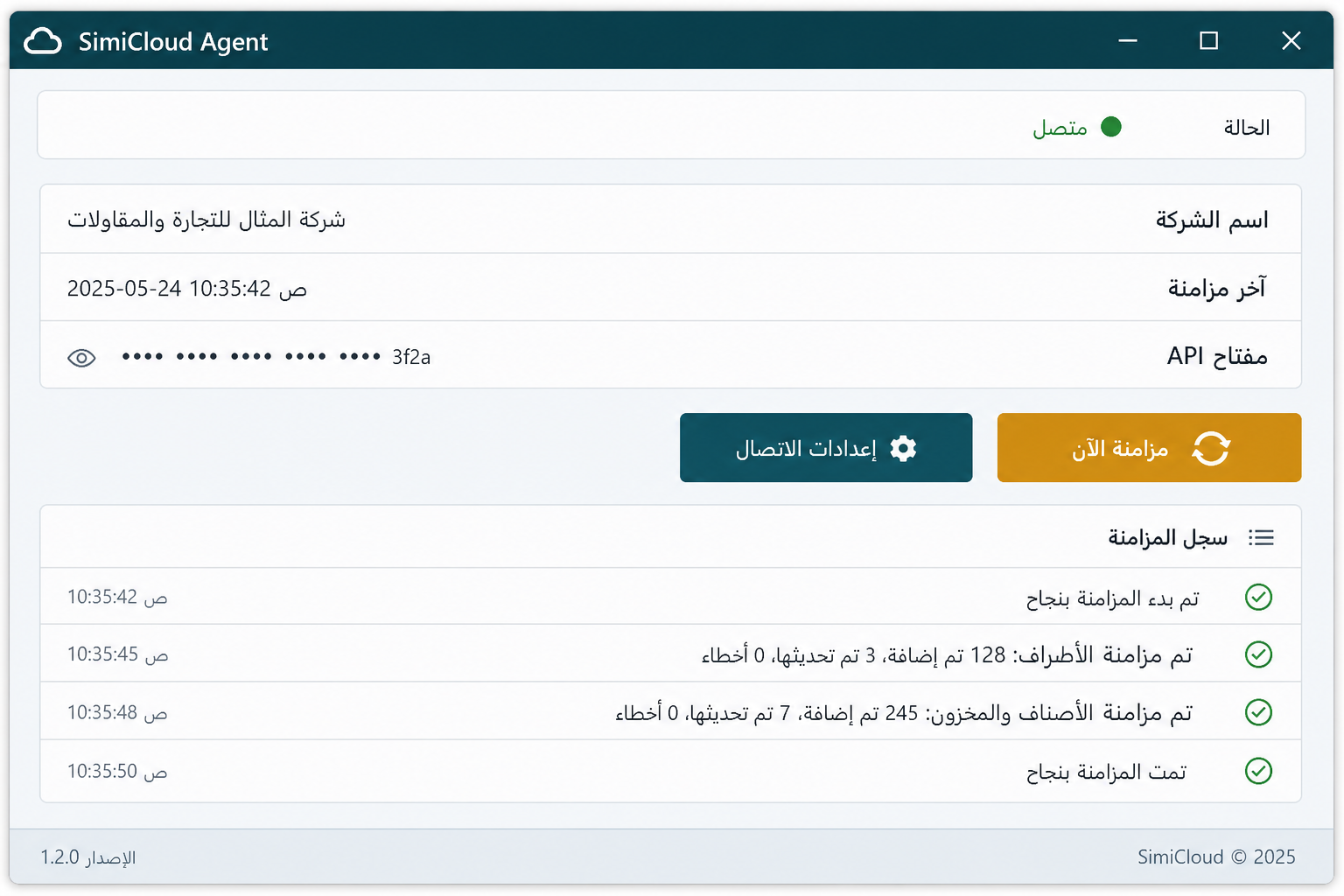Image resolution: width=1344 pixels, height=896 pixels.
Task: Open إعدادات الاتصال connection settings
Action: pyautogui.click(x=826, y=448)
